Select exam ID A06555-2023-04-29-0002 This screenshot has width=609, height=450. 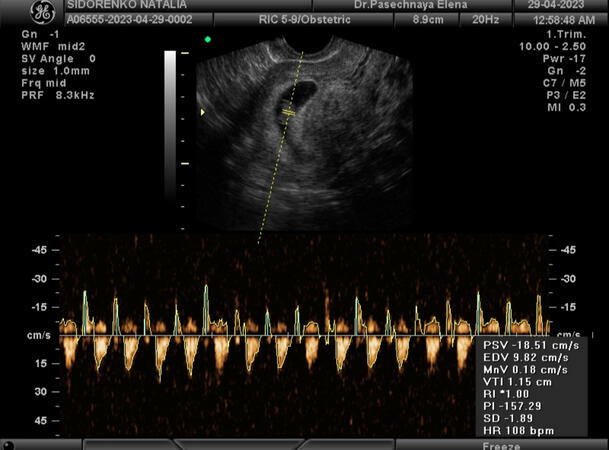tap(129, 19)
